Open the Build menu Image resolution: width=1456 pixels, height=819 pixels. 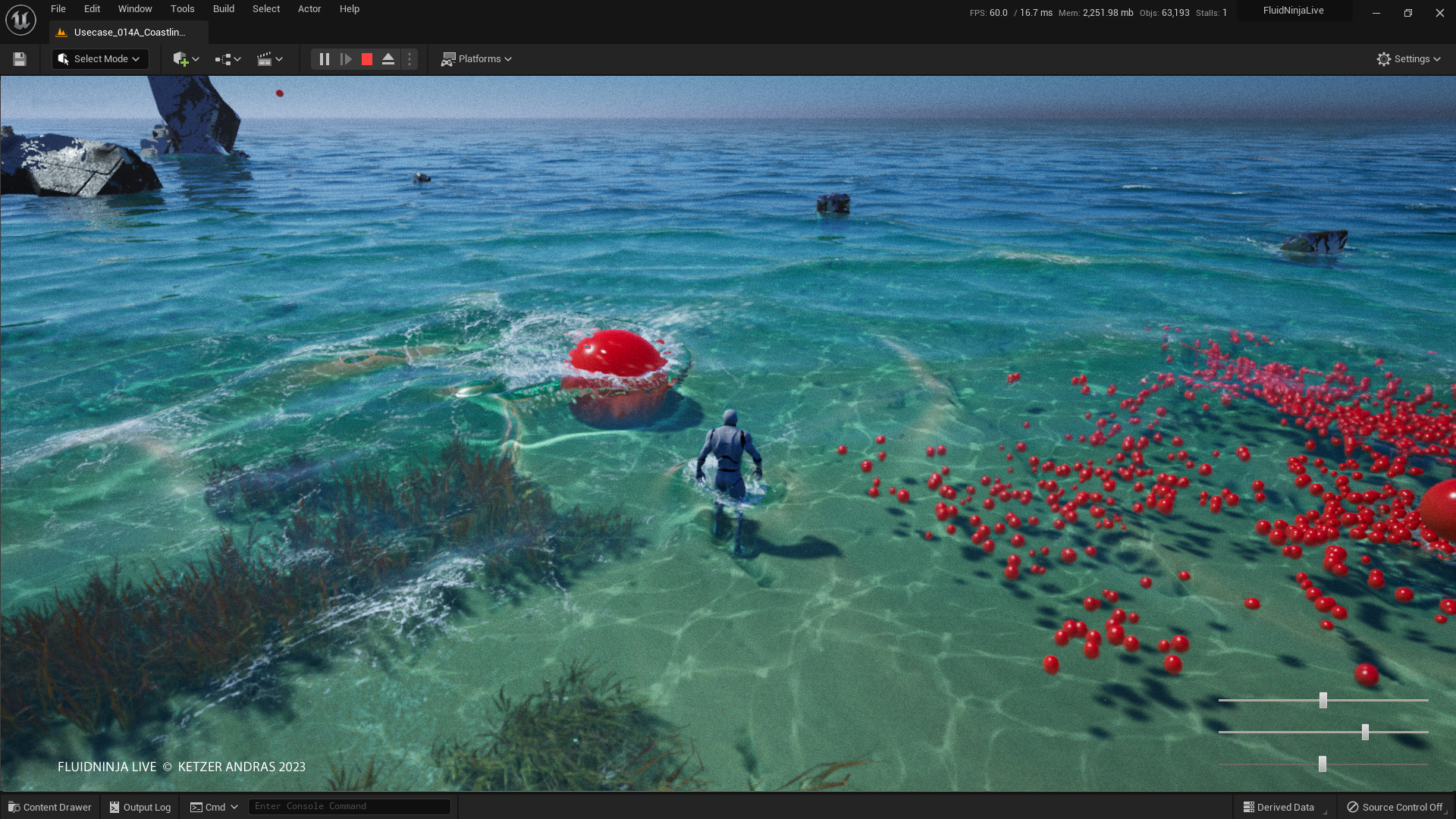point(223,9)
